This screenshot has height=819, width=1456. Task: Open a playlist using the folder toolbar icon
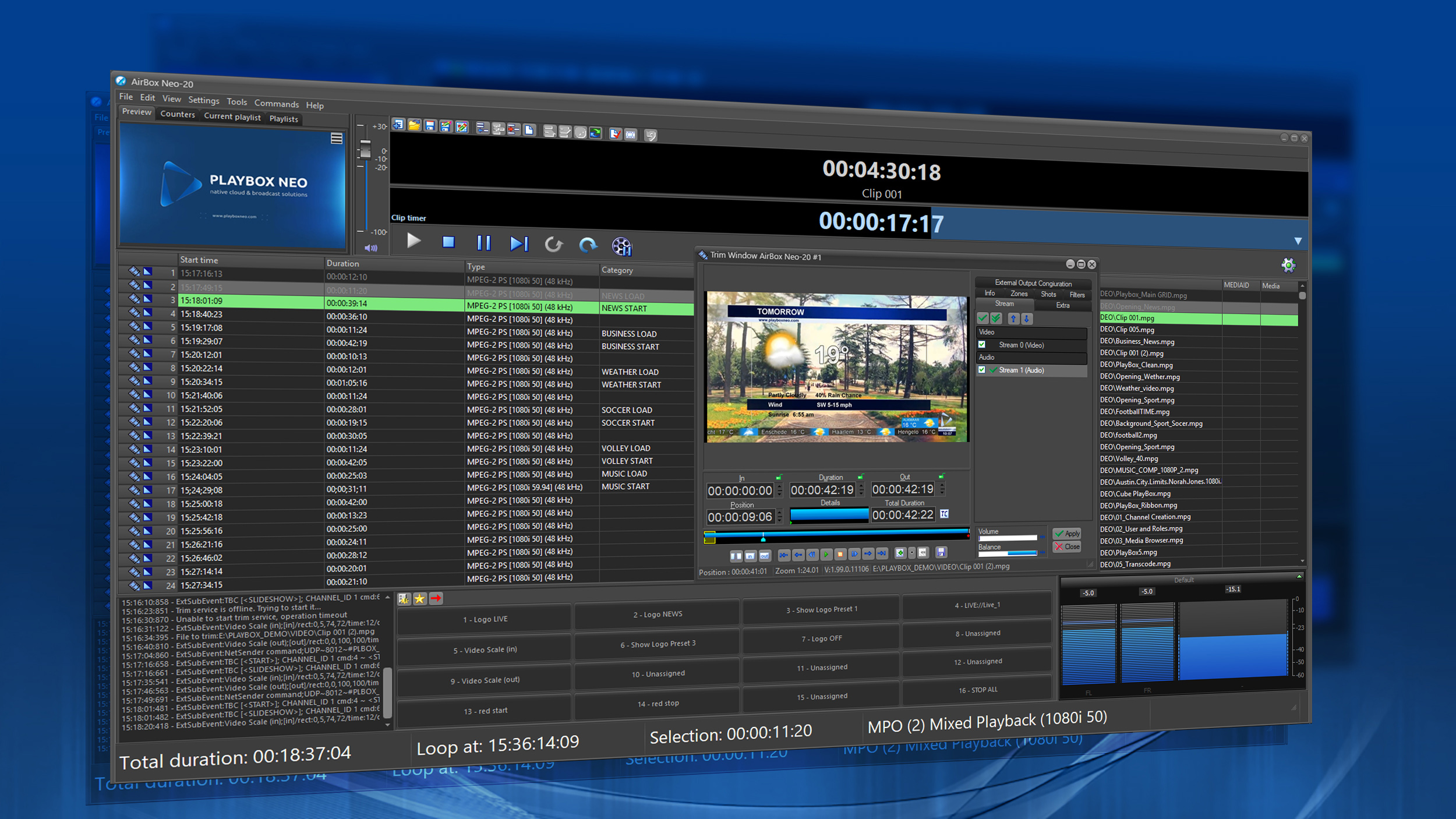[x=414, y=126]
